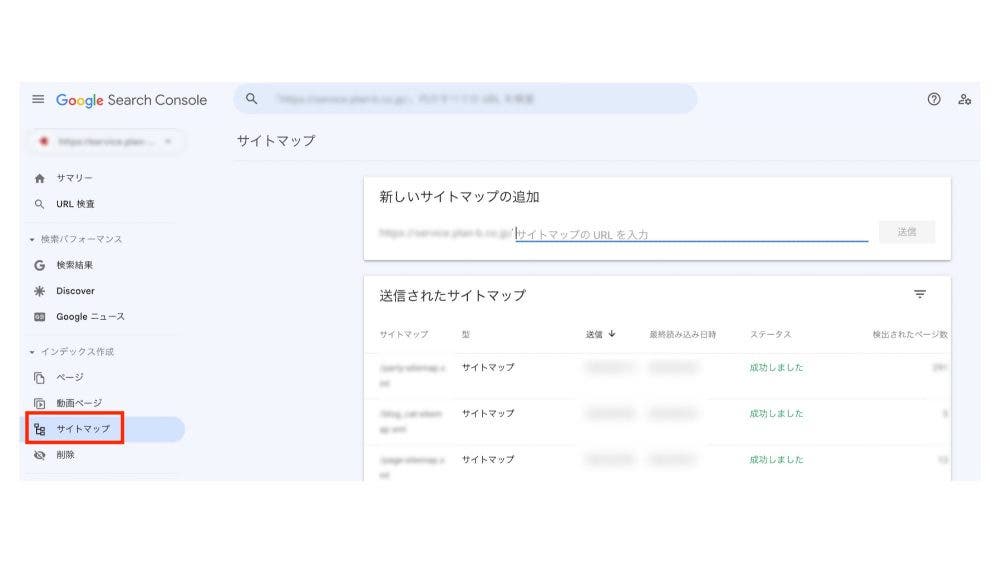Collapse the インデックス作成 section
Image resolution: width=1000 pixels, height=563 pixels.
point(31,352)
